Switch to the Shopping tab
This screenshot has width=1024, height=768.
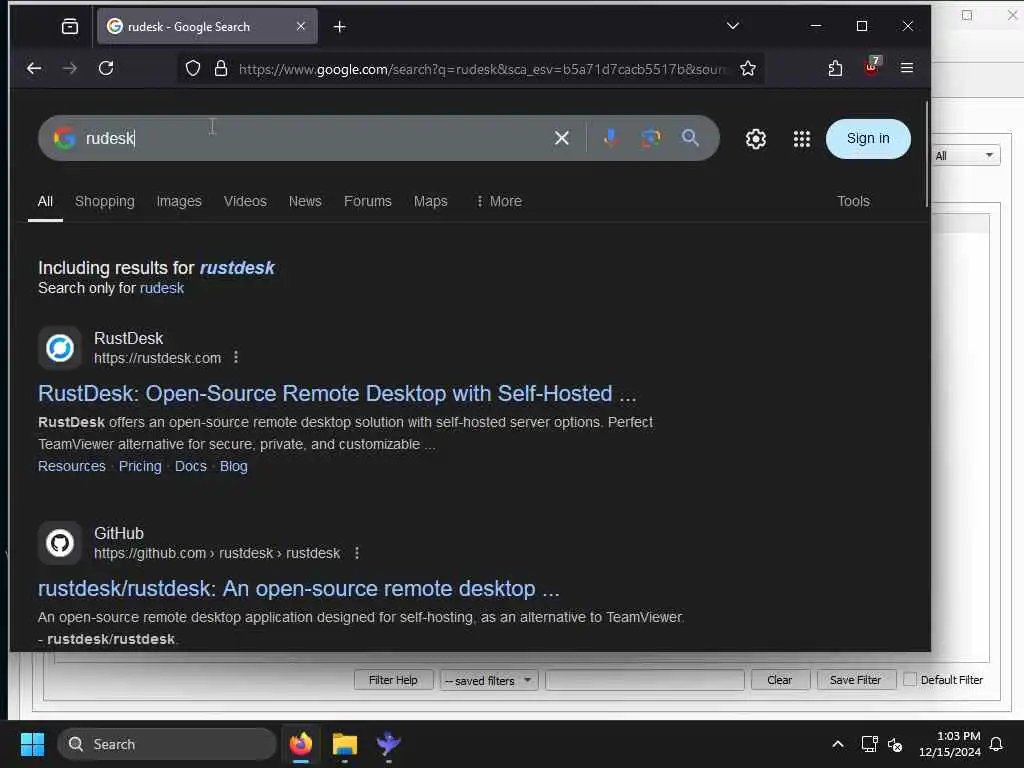click(x=104, y=201)
